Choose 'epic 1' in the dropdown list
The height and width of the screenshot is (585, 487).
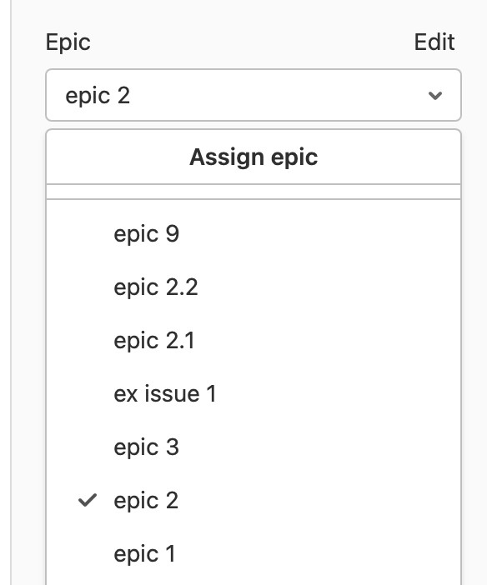pos(253,554)
